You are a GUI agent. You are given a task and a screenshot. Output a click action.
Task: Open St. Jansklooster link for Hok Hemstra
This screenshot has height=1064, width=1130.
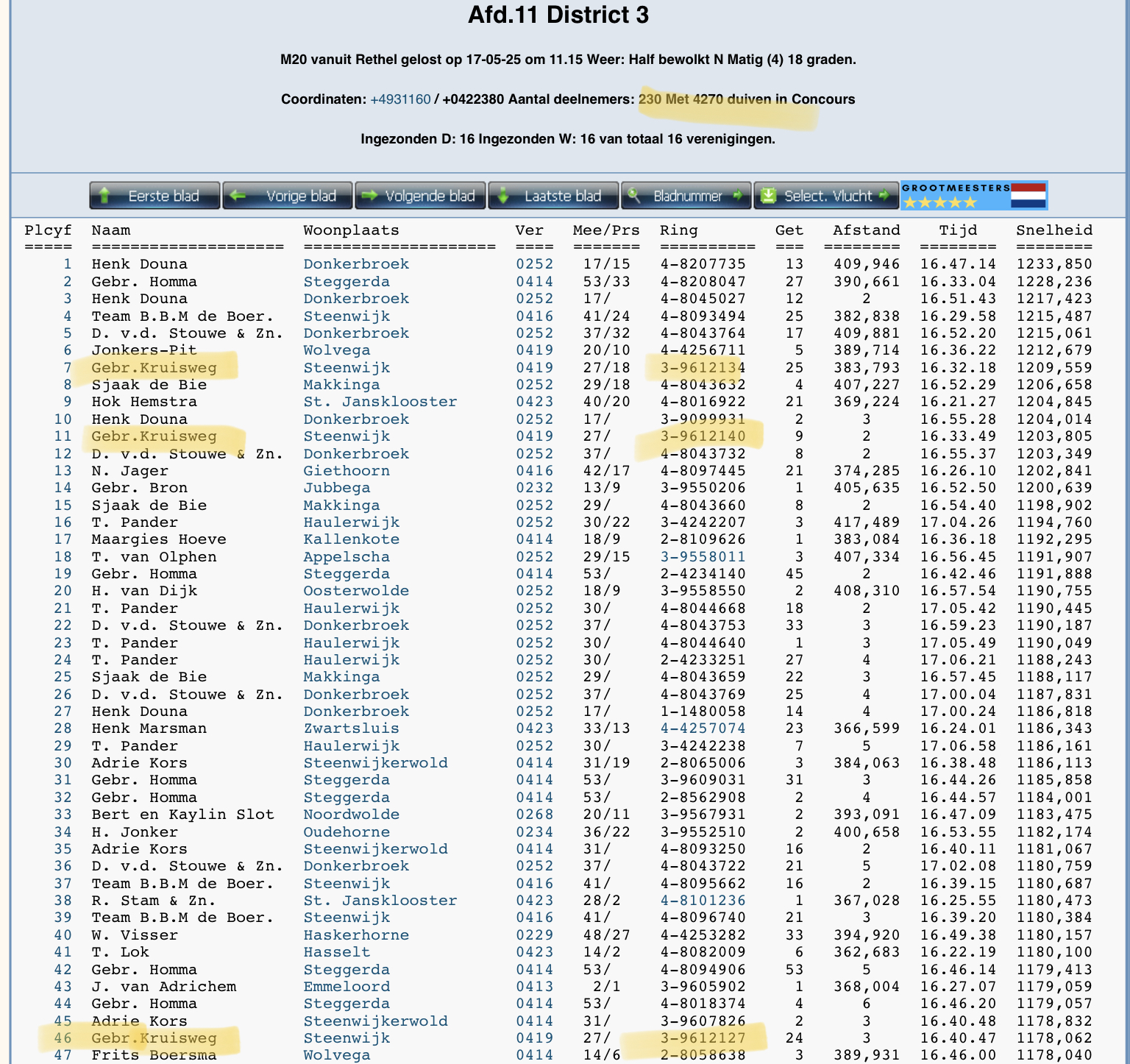380,402
